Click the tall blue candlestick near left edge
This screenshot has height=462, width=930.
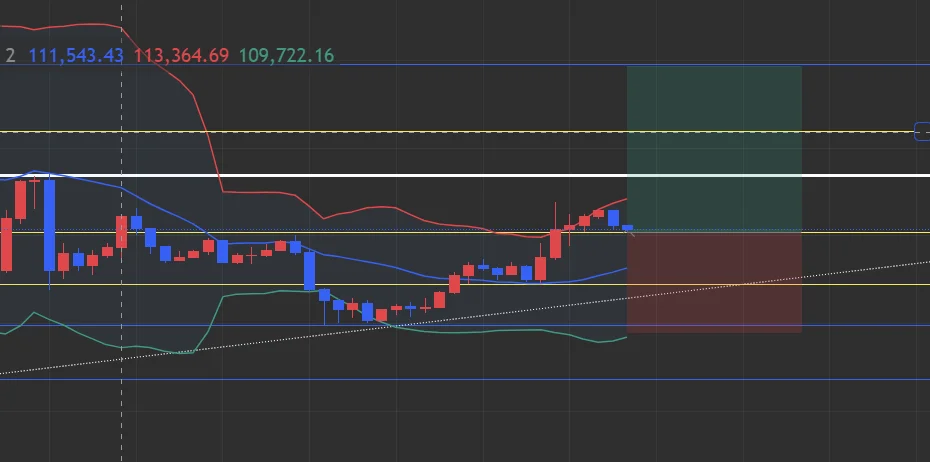(x=49, y=225)
